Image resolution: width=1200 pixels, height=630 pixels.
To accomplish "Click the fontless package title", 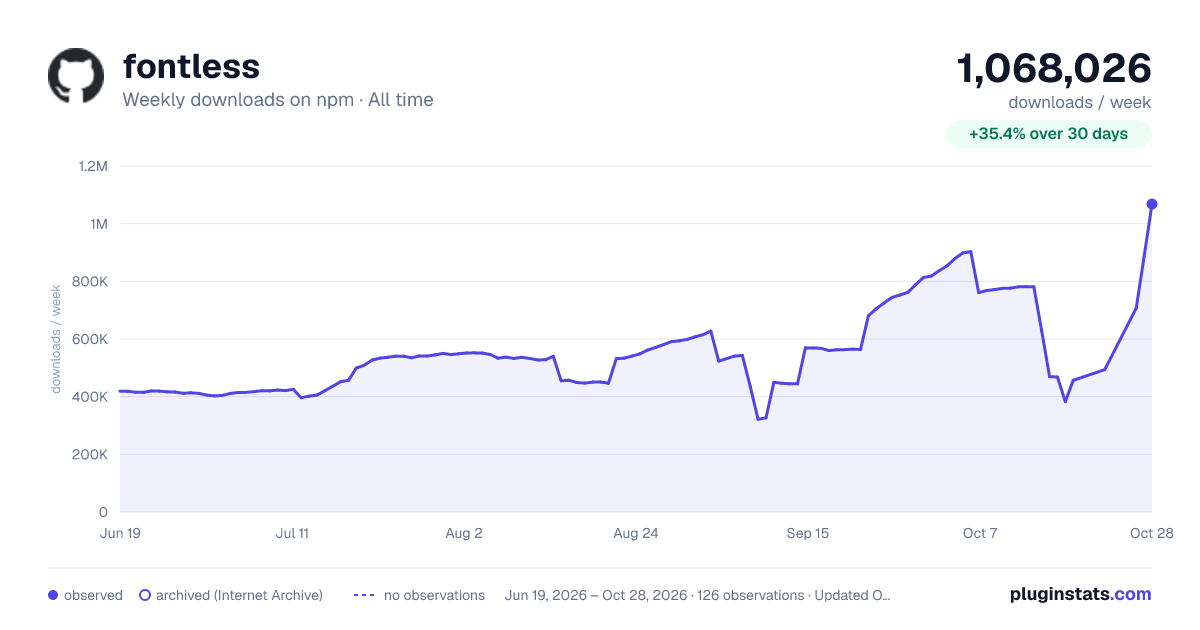I will coord(191,66).
